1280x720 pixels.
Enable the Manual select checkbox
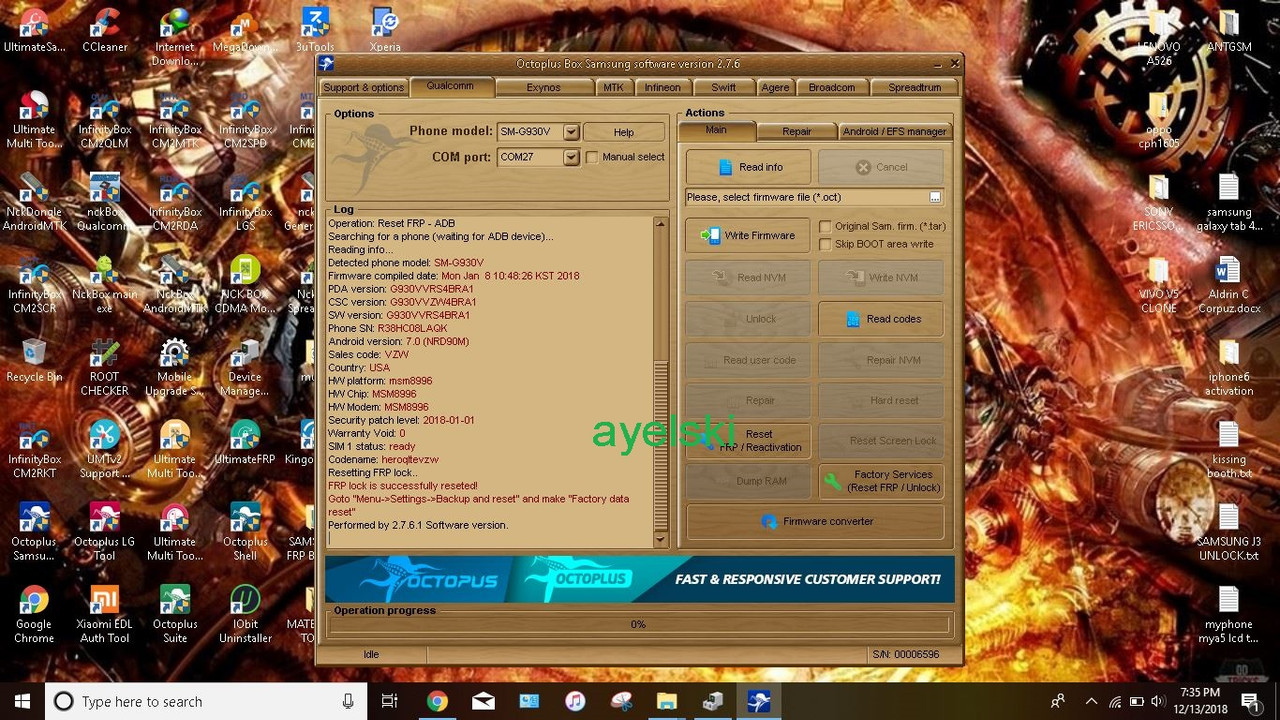click(x=592, y=157)
